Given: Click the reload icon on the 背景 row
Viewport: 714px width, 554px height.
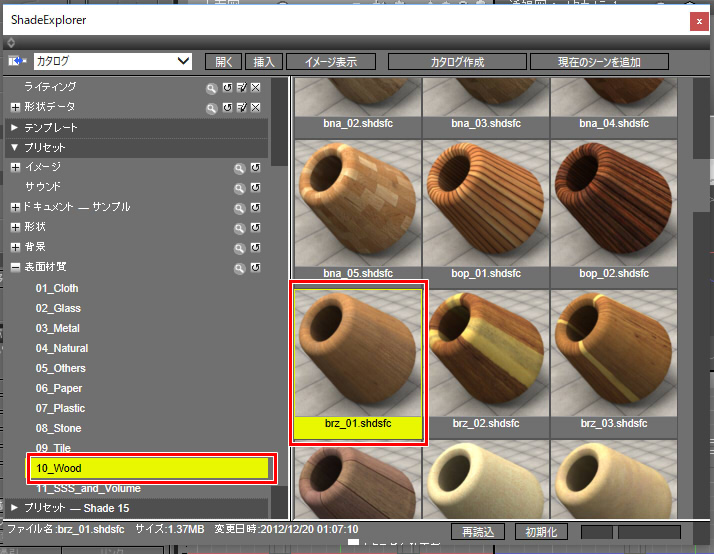Looking at the screenshot, I should (x=255, y=248).
